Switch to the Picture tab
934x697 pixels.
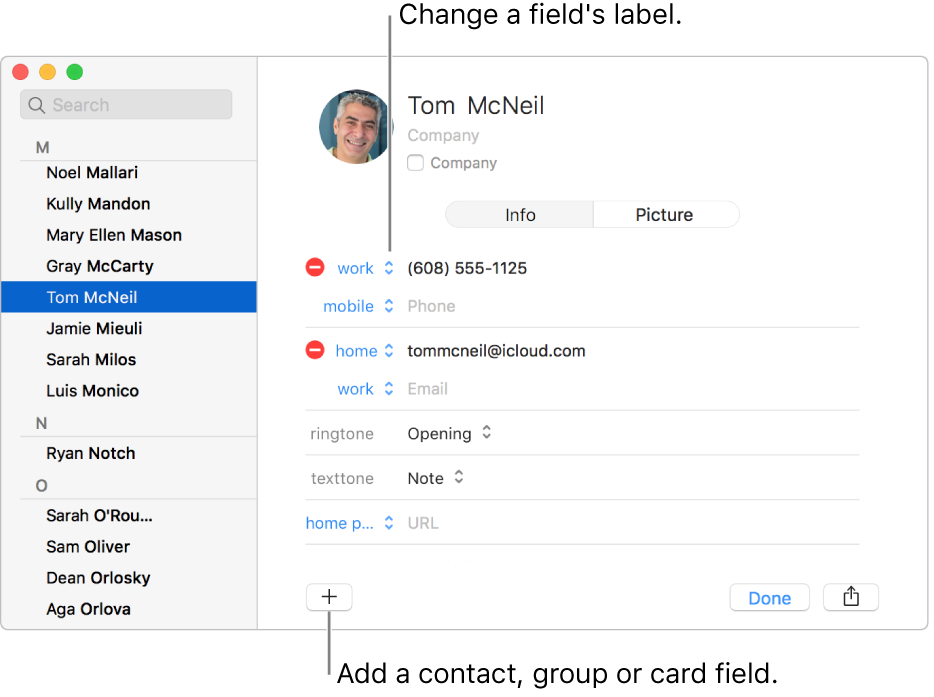666,214
